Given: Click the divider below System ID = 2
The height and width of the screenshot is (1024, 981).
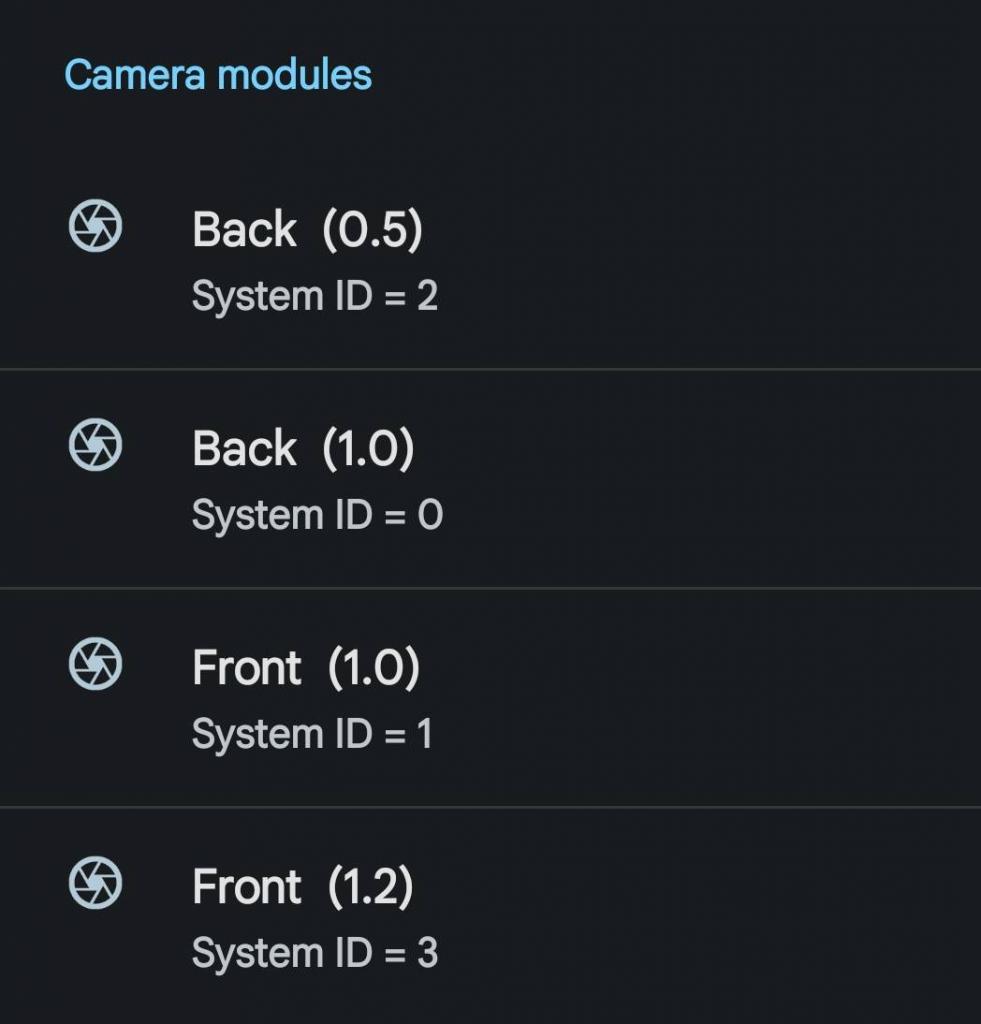Looking at the screenshot, I should [490, 369].
